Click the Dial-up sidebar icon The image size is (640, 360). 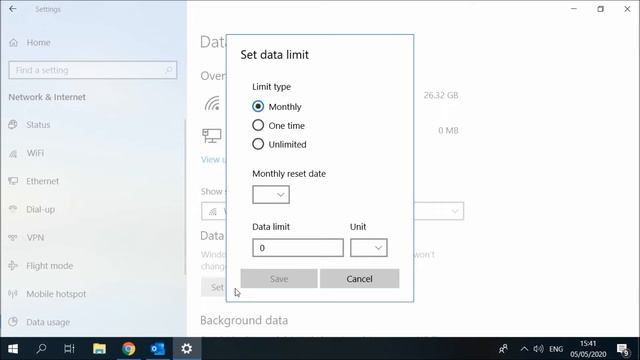(13, 209)
